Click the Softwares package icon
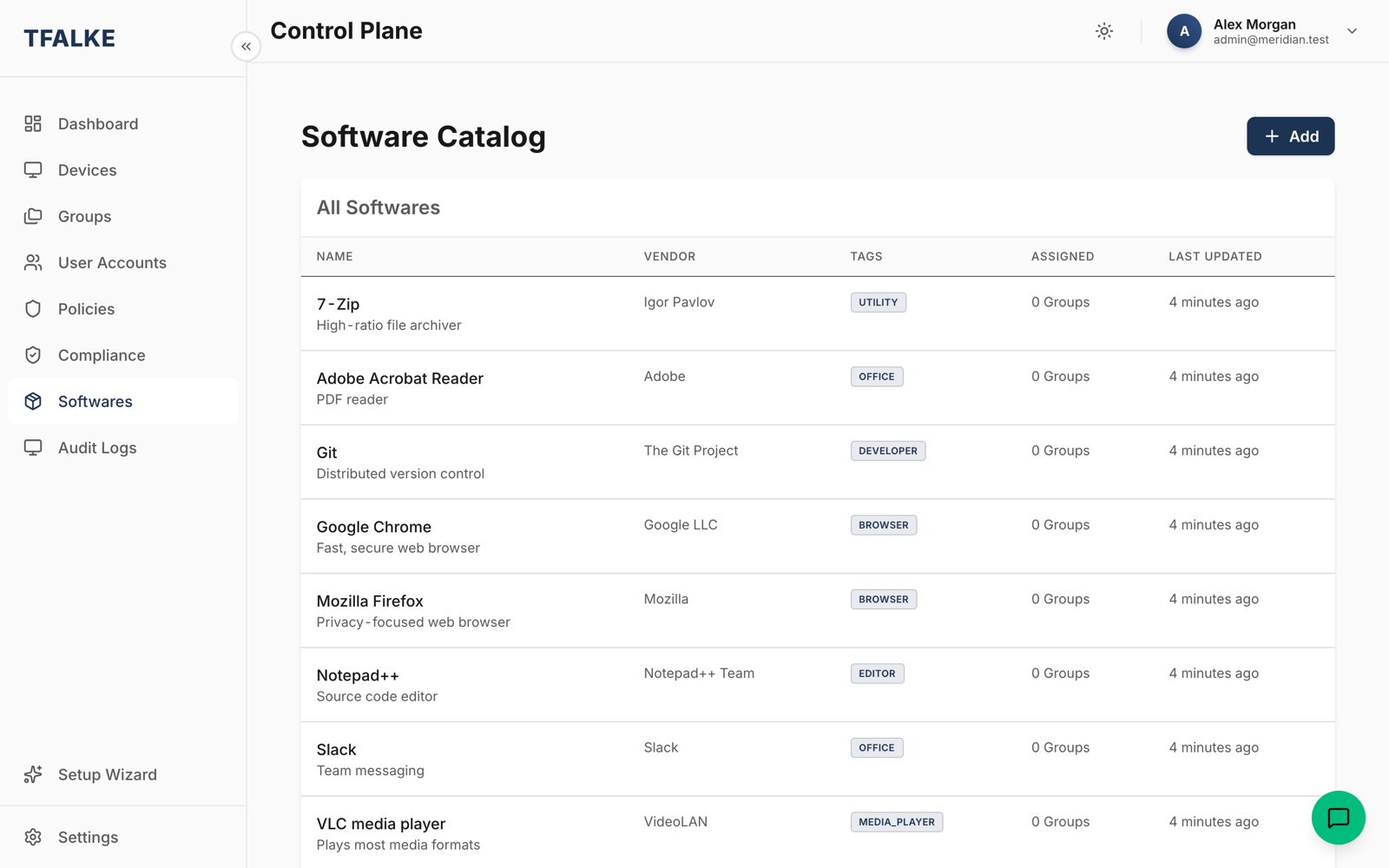1389x868 pixels. [33, 401]
